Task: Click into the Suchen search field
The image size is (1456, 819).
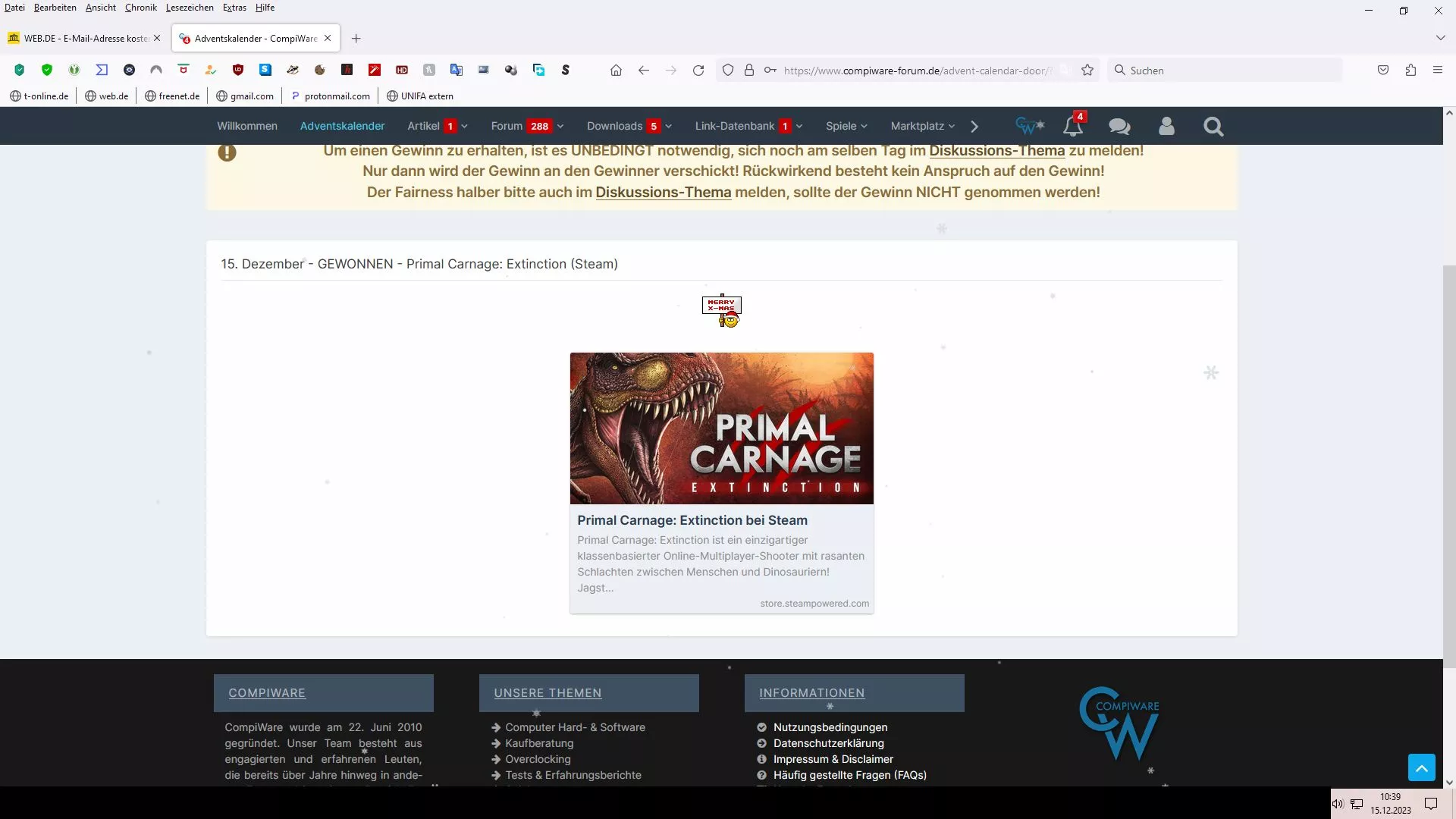Action: pyautogui.click(x=1225, y=71)
